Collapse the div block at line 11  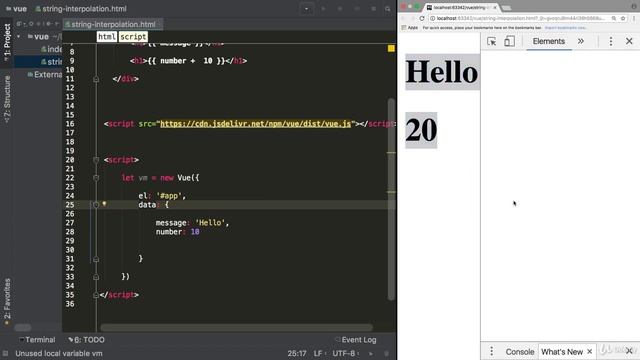(x=96, y=79)
